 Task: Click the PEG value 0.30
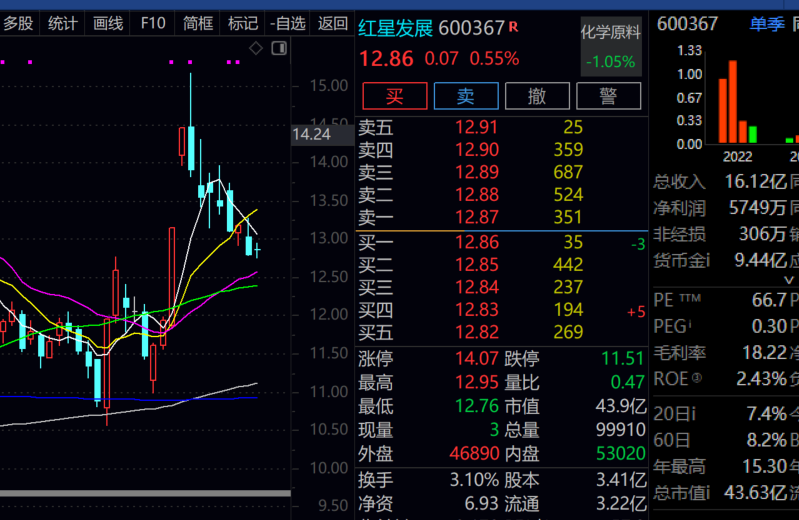[x=769, y=326]
